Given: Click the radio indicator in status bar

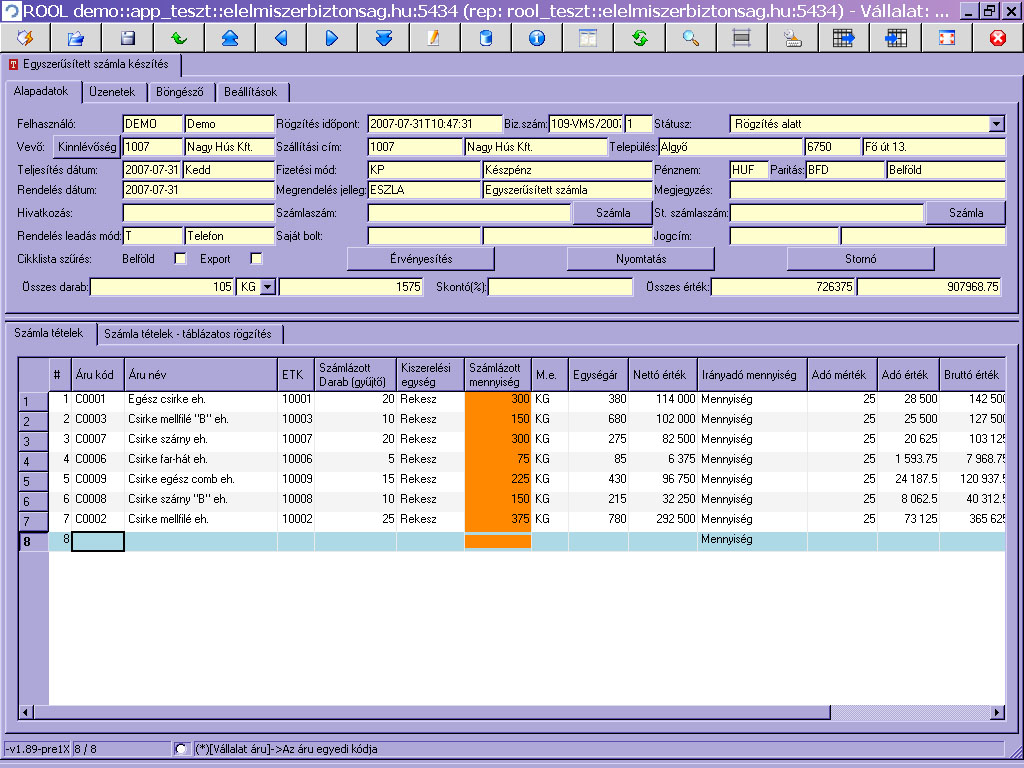Looking at the screenshot, I should [181, 749].
